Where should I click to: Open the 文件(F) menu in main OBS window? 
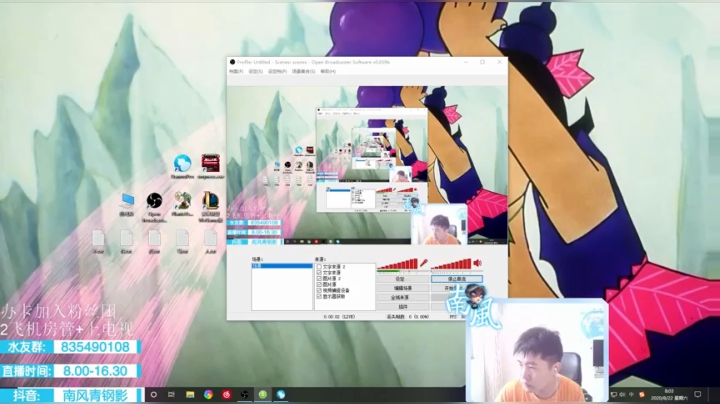pos(236,72)
